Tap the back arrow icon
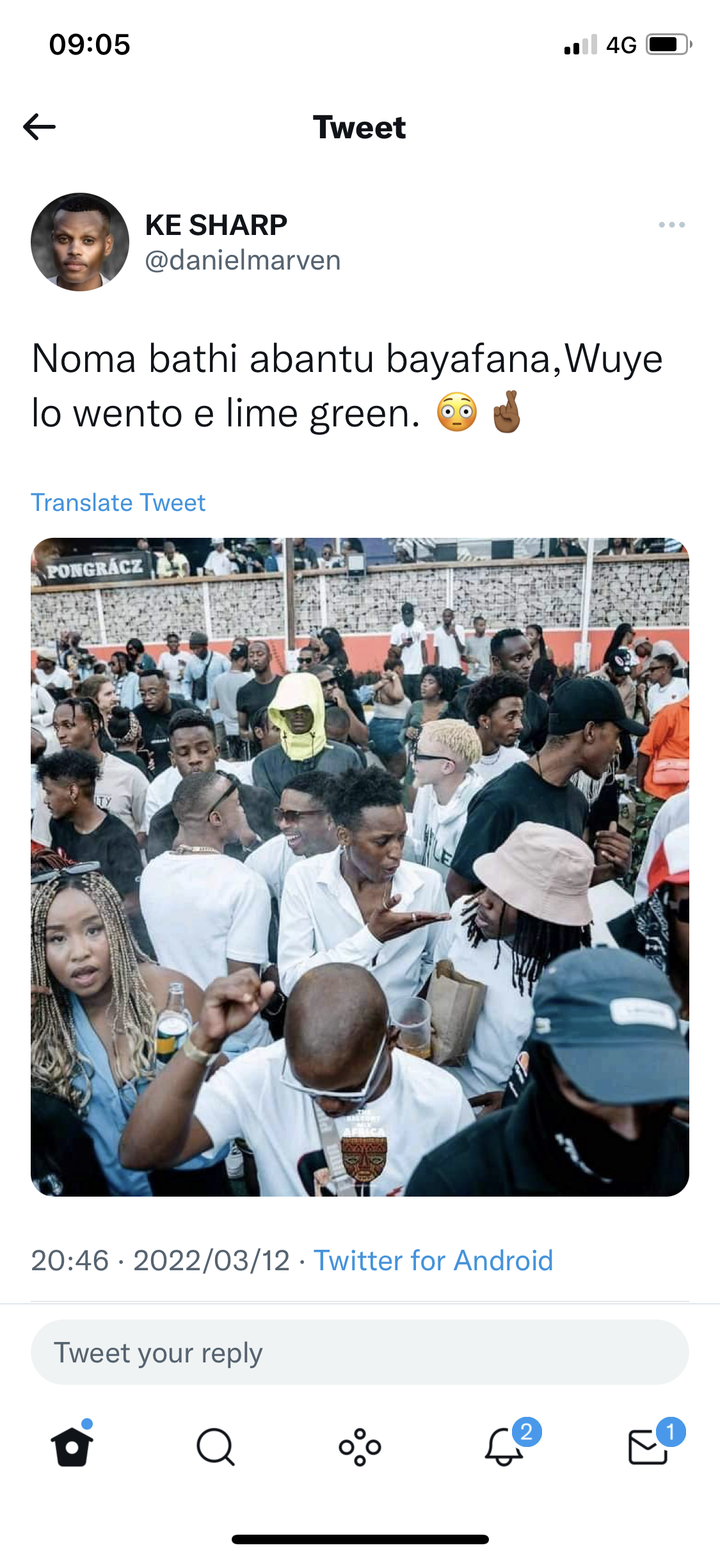Image resolution: width=720 pixels, height=1559 pixels. click(x=39, y=127)
